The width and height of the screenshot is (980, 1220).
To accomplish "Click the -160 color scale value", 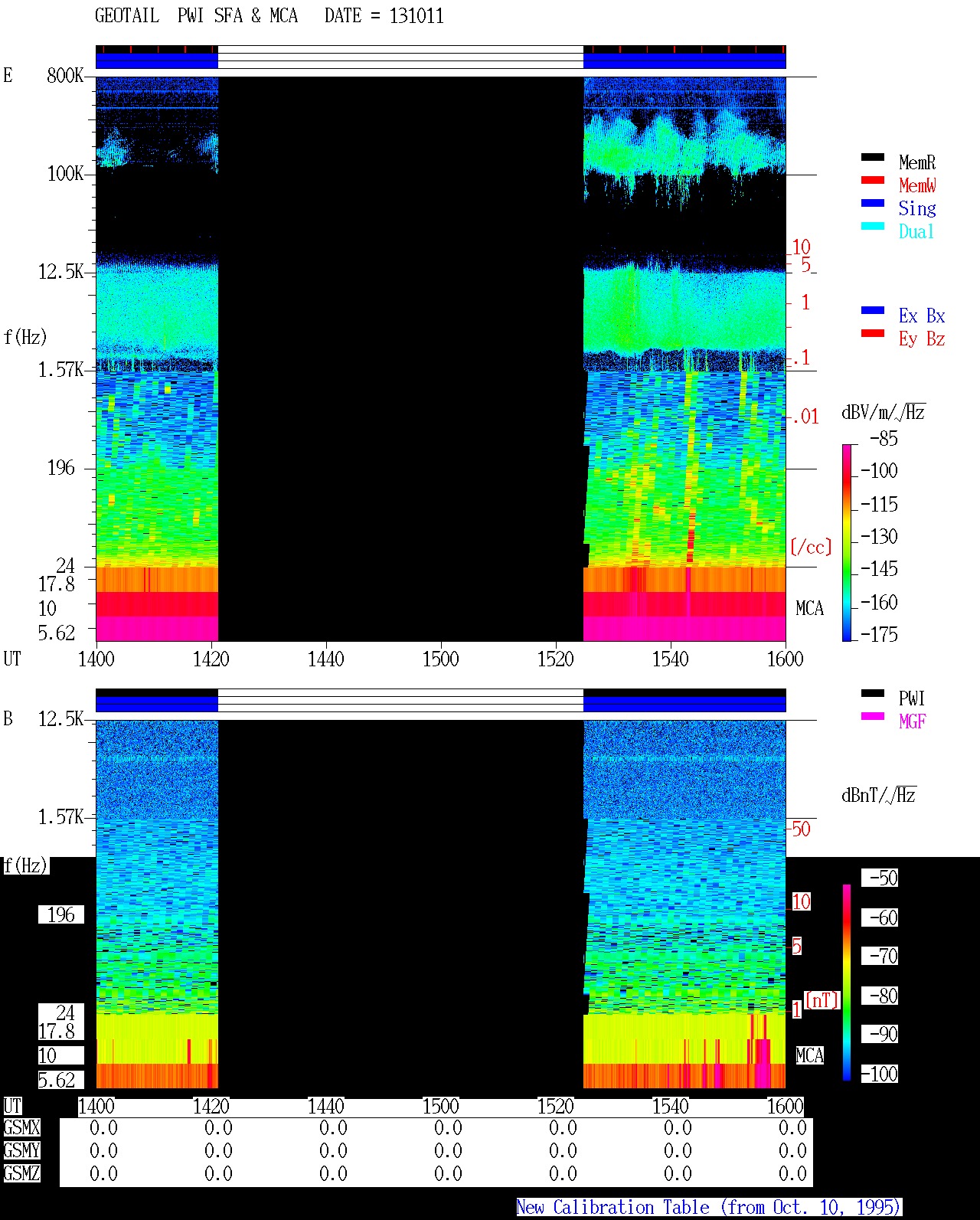I will pyautogui.click(x=879, y=603).
